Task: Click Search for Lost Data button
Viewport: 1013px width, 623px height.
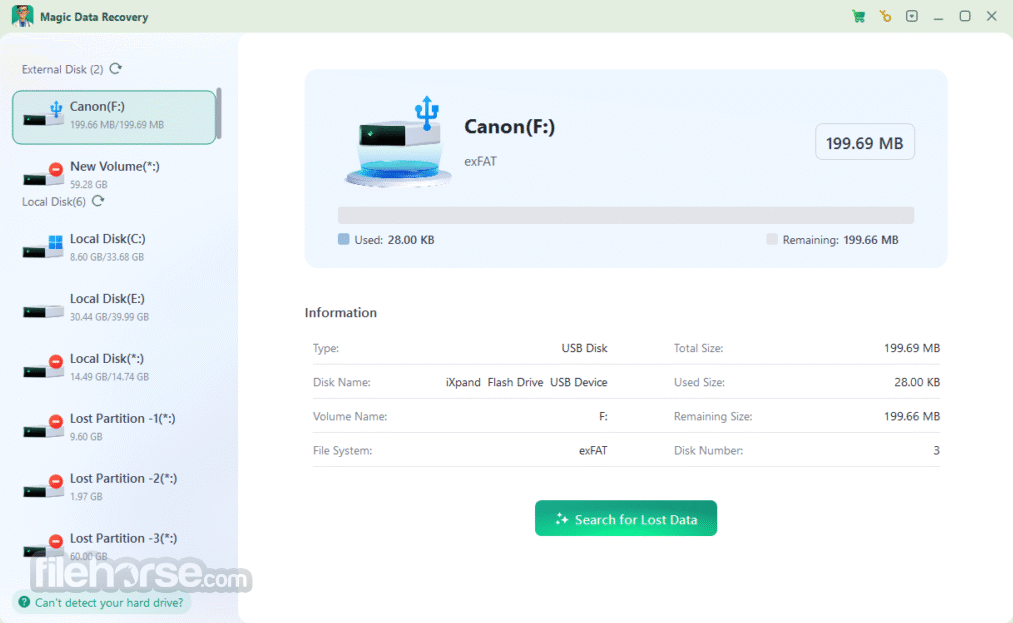Action: pyautogui.click(x=625, y=518)
